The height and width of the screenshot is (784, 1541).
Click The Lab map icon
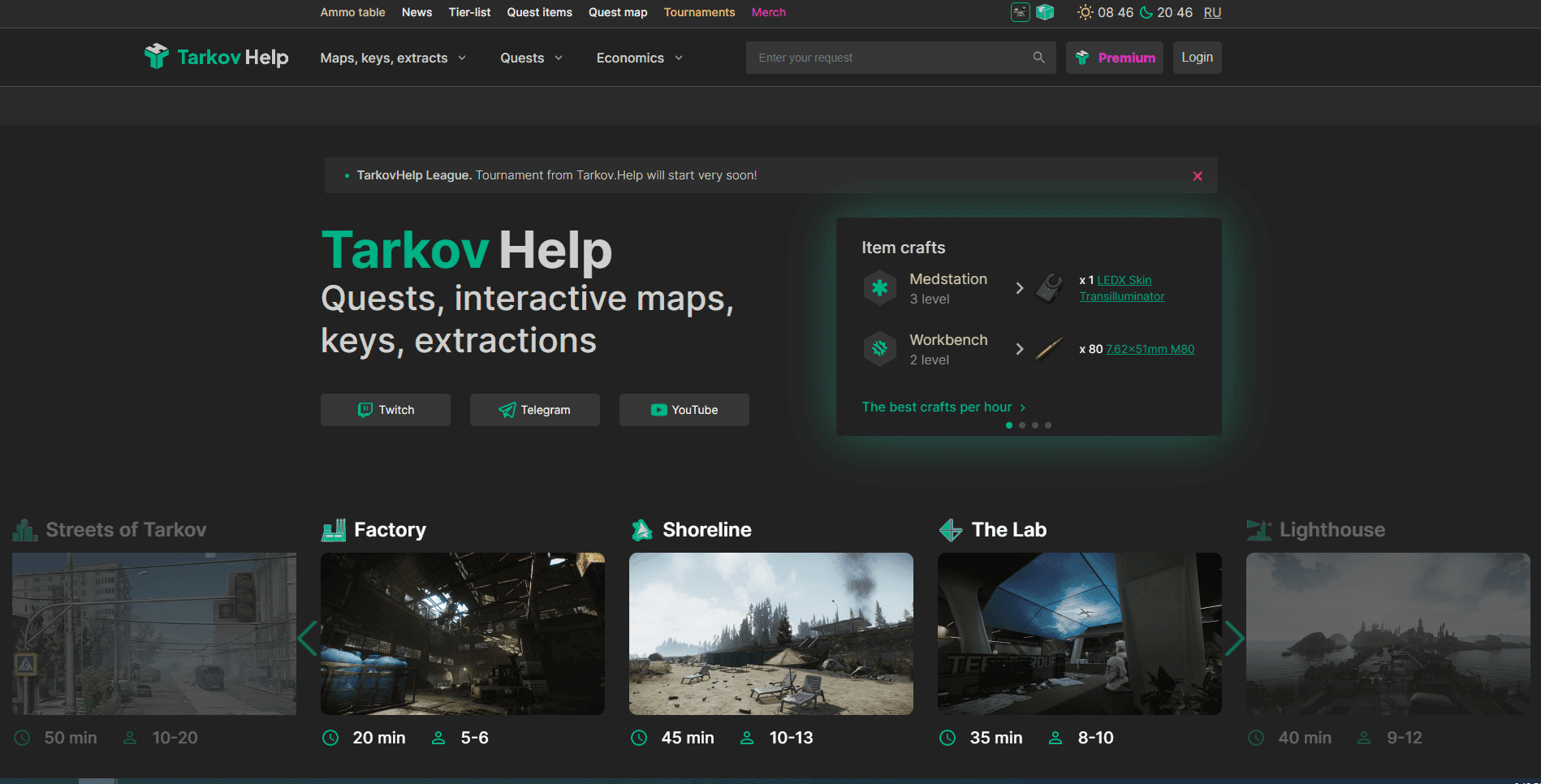[951, 530]
